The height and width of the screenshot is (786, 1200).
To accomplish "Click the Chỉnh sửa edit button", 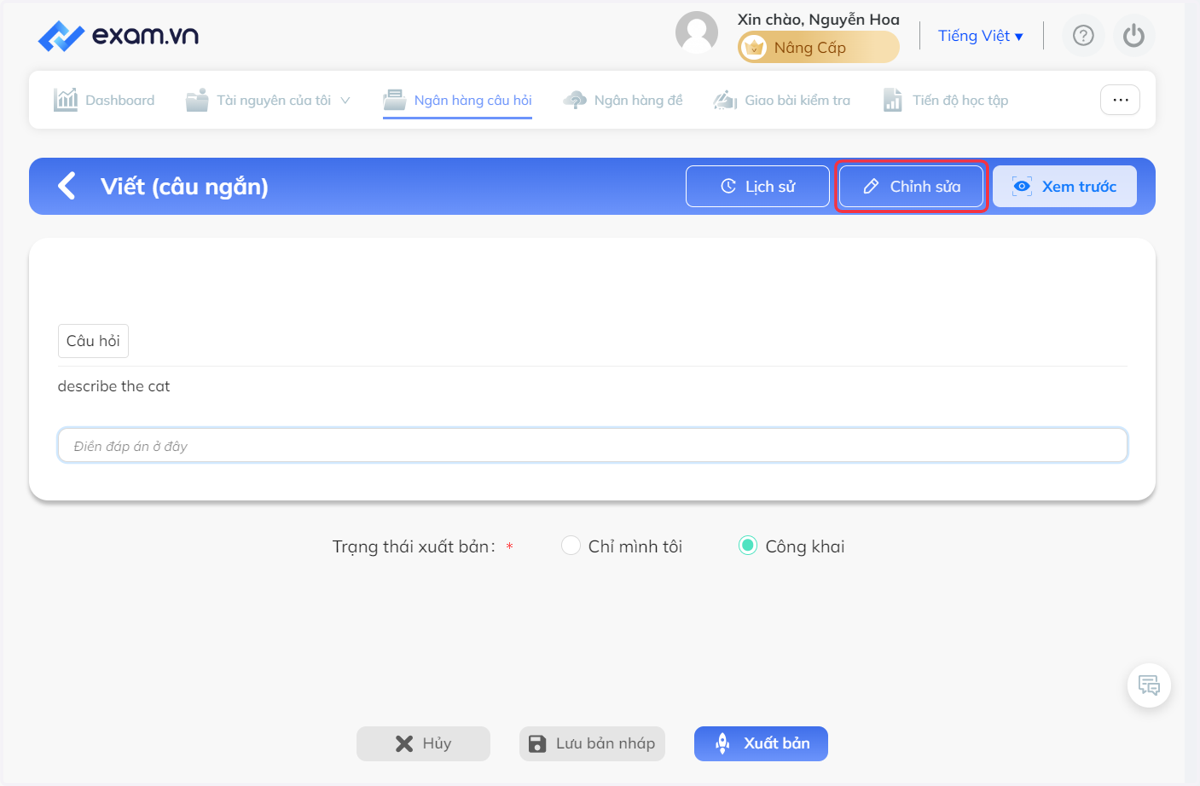I will pos(911,186).
